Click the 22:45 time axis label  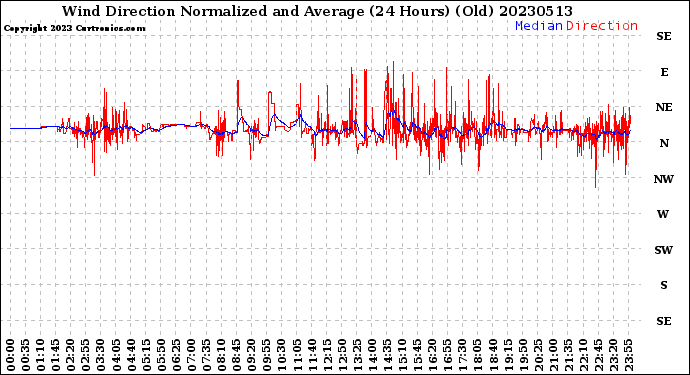(598, 355)
